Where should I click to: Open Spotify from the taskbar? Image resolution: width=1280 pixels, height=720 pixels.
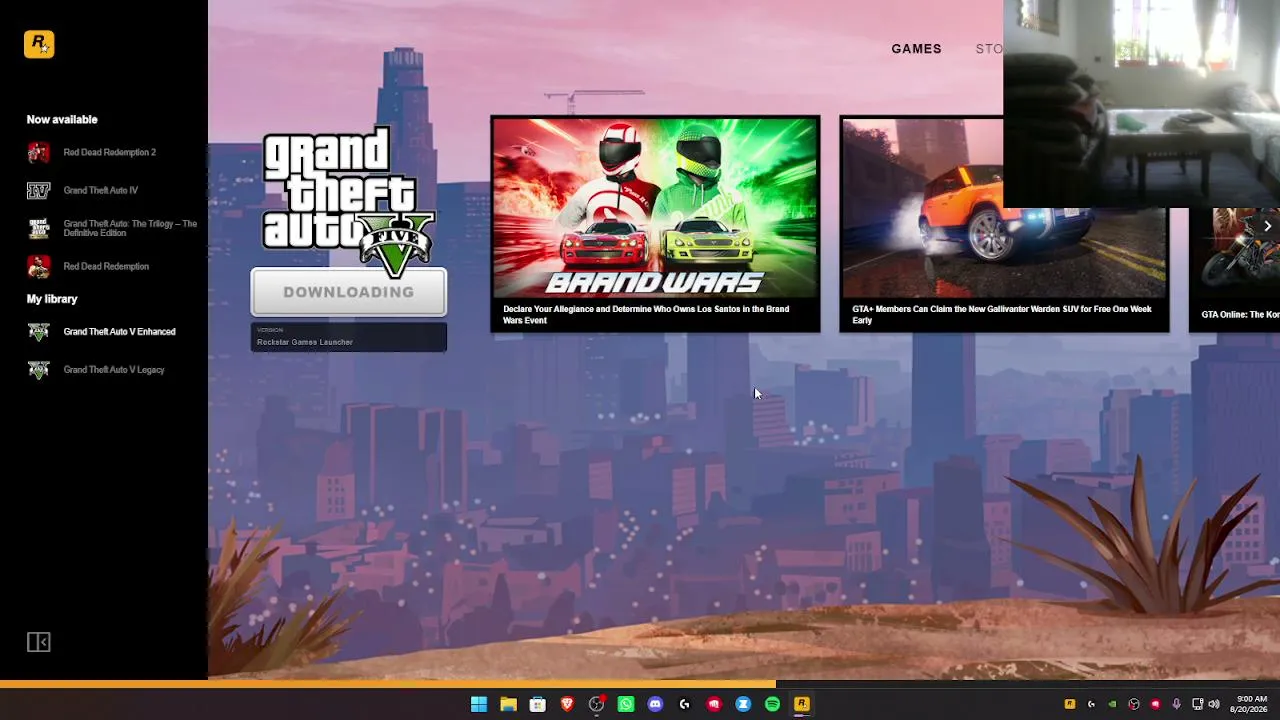772,704
